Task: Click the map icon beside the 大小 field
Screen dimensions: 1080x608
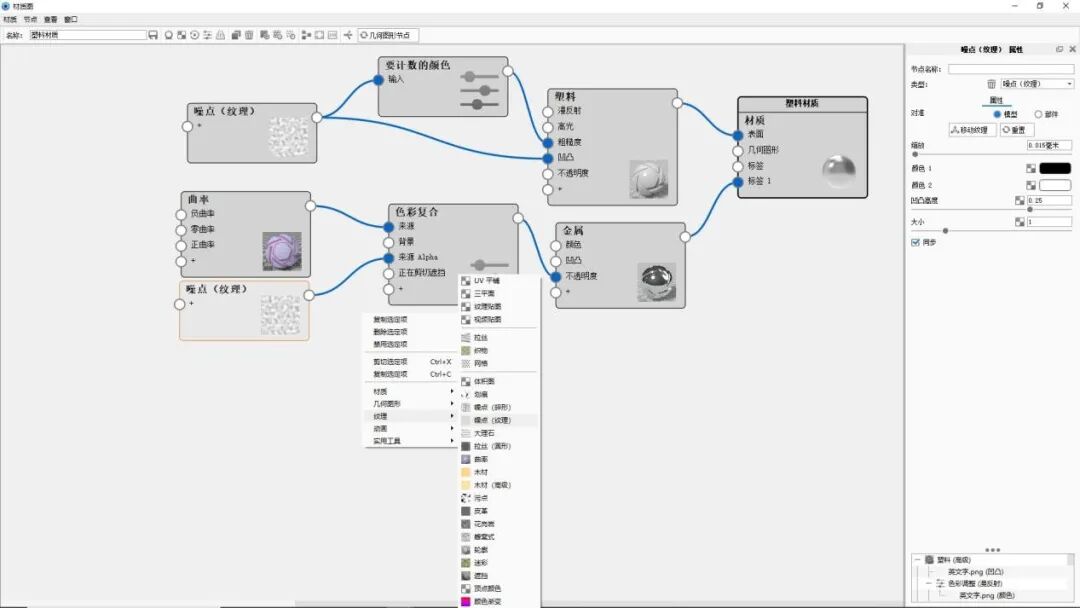Action: tap(1020, 220)
